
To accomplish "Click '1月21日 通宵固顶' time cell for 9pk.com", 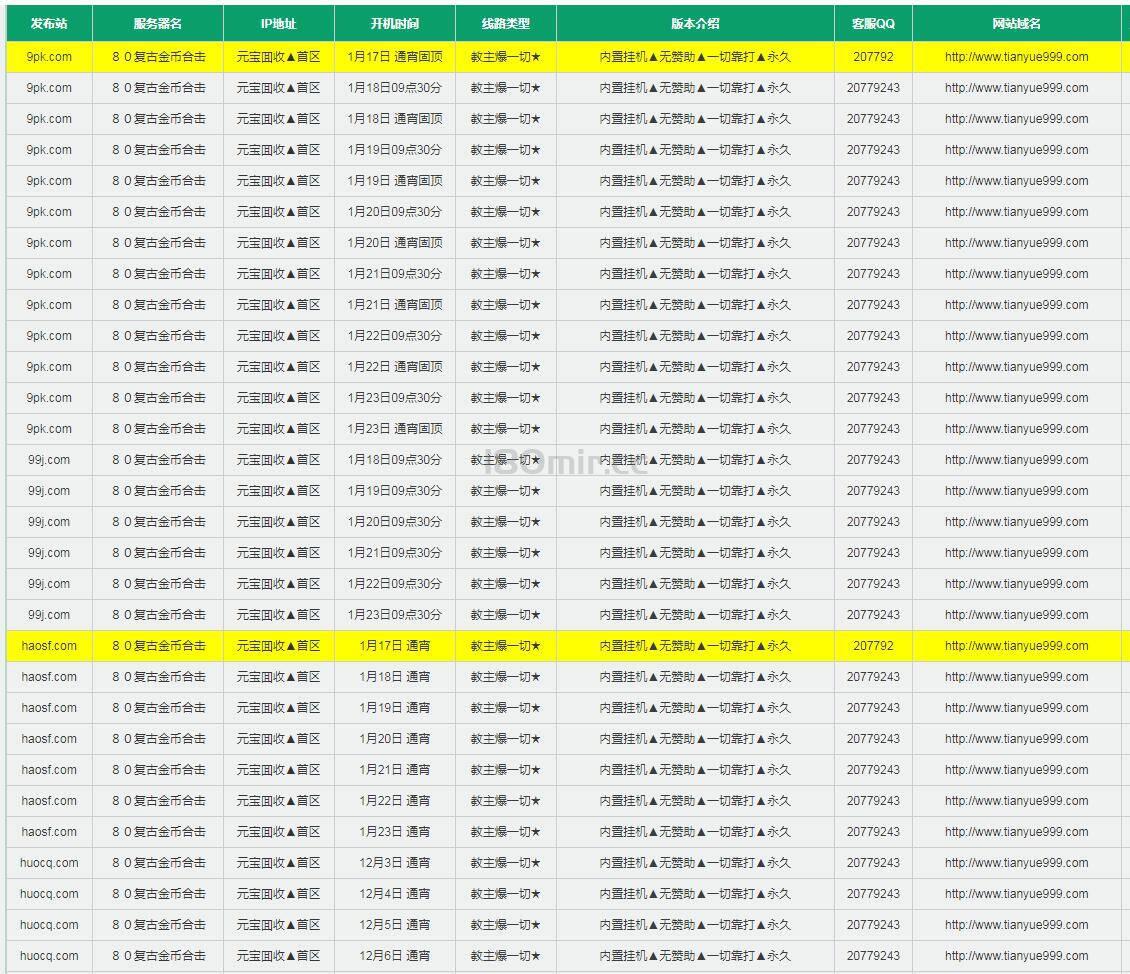I will (x=395, y=305).
